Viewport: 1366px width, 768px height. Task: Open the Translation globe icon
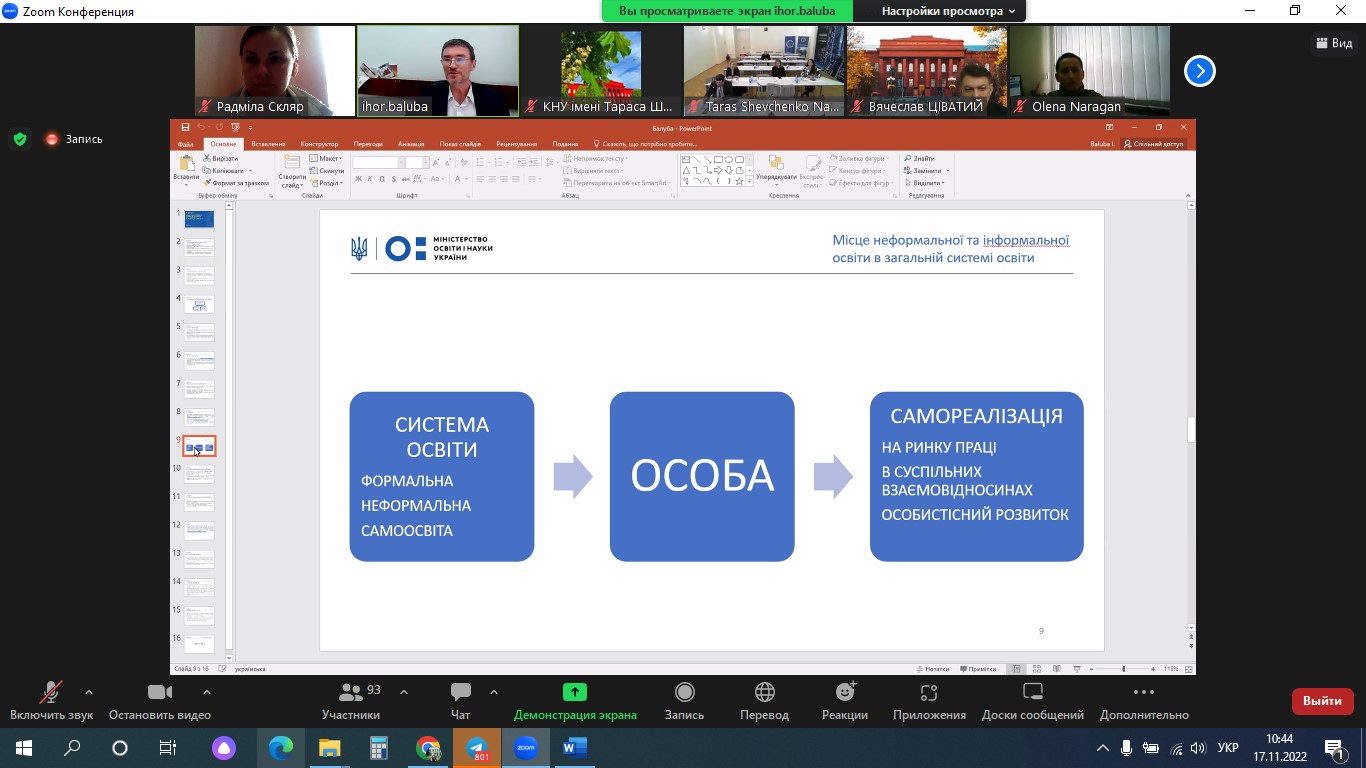[764, 700]
